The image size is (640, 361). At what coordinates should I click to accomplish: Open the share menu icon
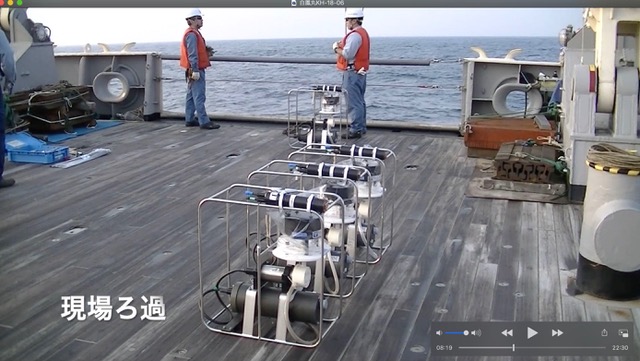[604, 332]
